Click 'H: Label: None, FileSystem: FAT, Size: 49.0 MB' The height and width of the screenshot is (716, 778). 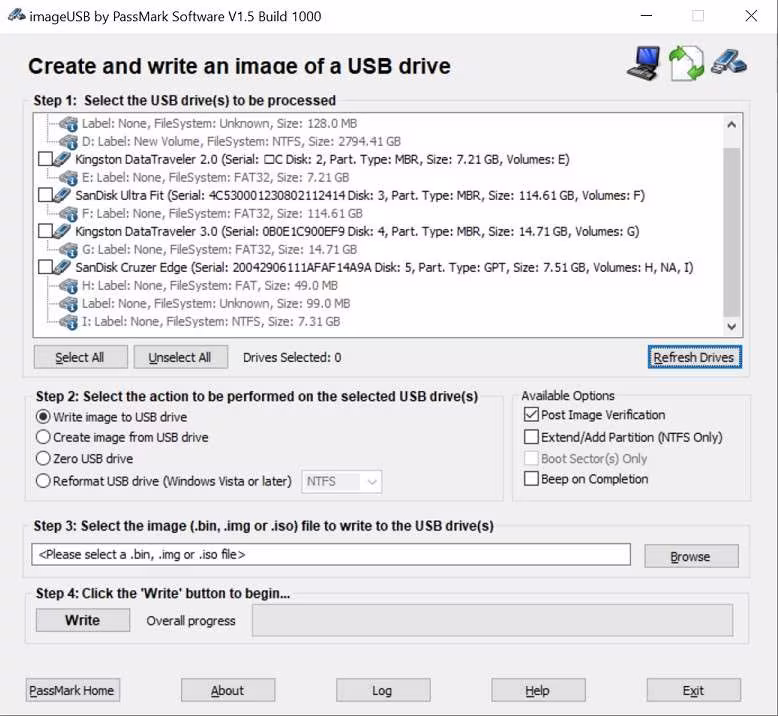click(209, 286)
